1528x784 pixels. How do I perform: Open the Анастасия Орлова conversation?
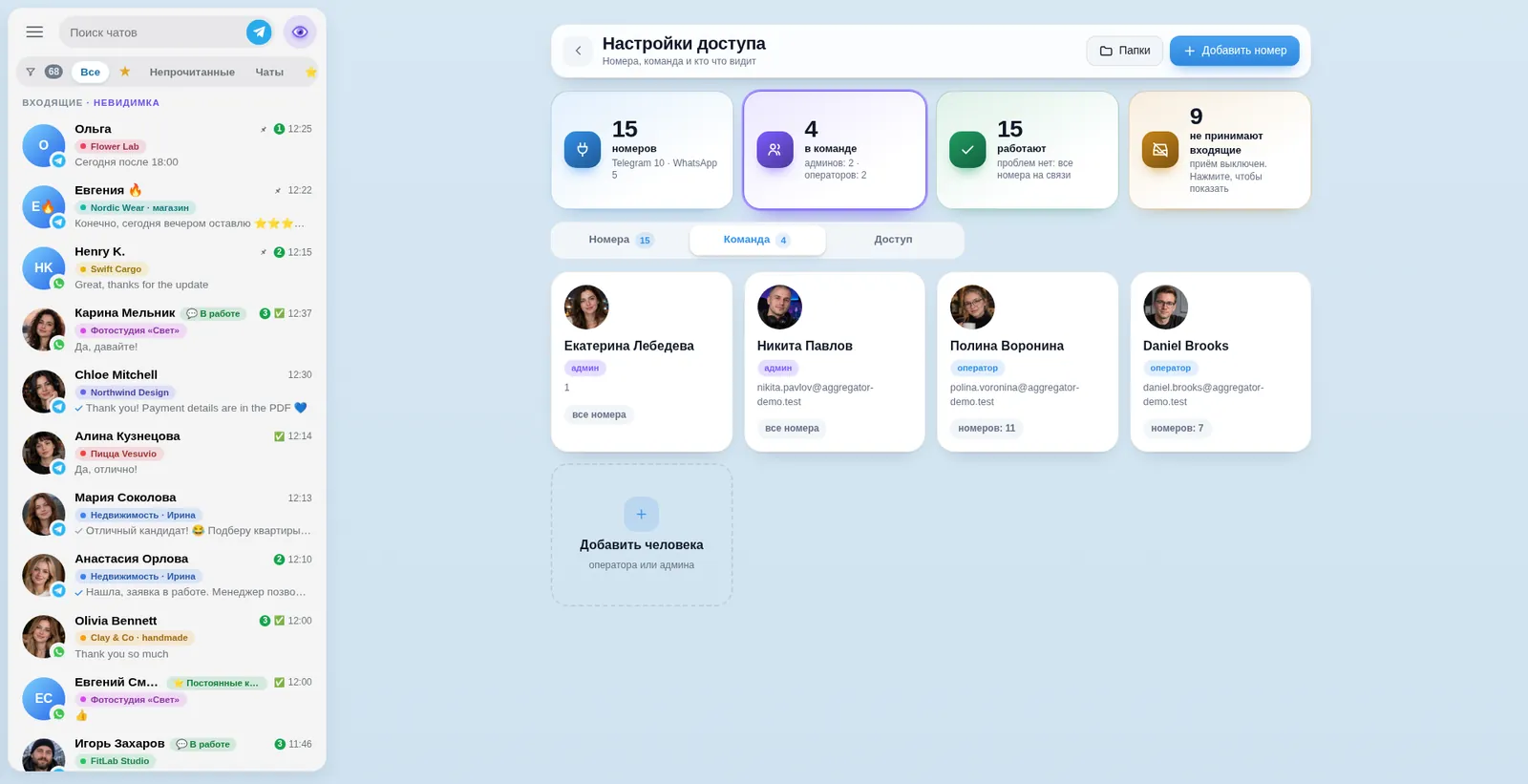click(x=167, y=576)
